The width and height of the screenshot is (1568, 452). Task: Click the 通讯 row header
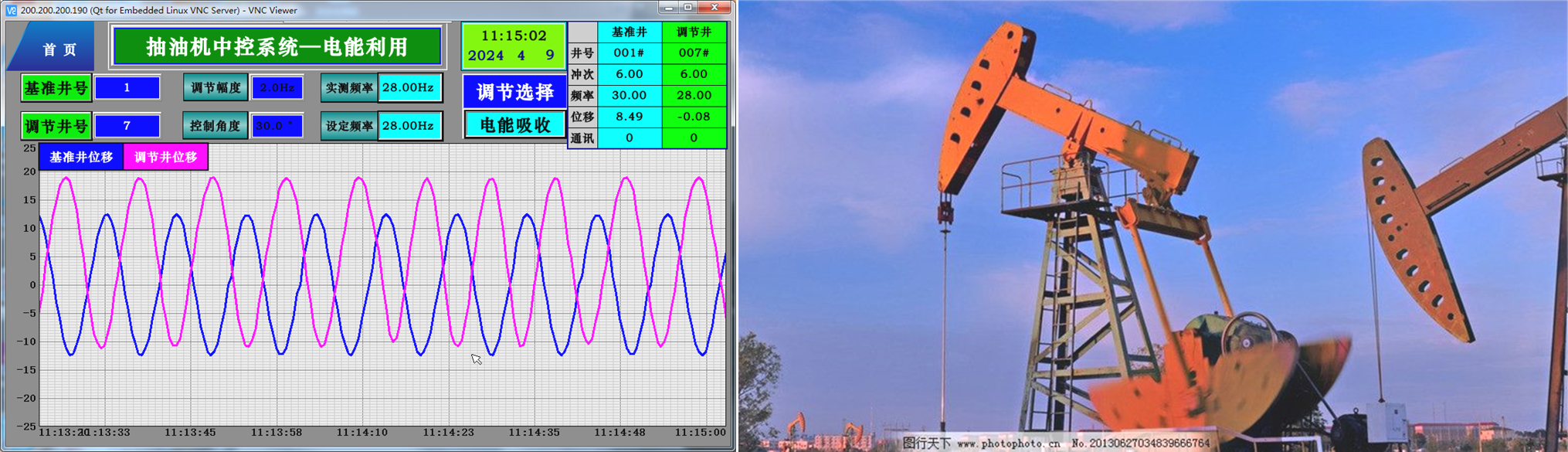(x=582, y=138)
